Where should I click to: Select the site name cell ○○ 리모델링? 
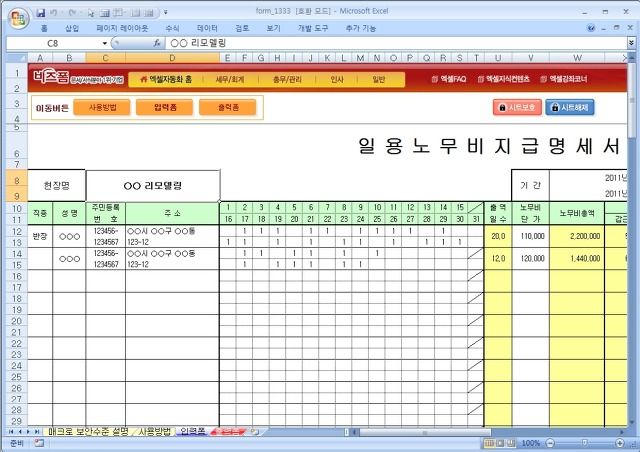pyautogui.click(x=153, y=186)
